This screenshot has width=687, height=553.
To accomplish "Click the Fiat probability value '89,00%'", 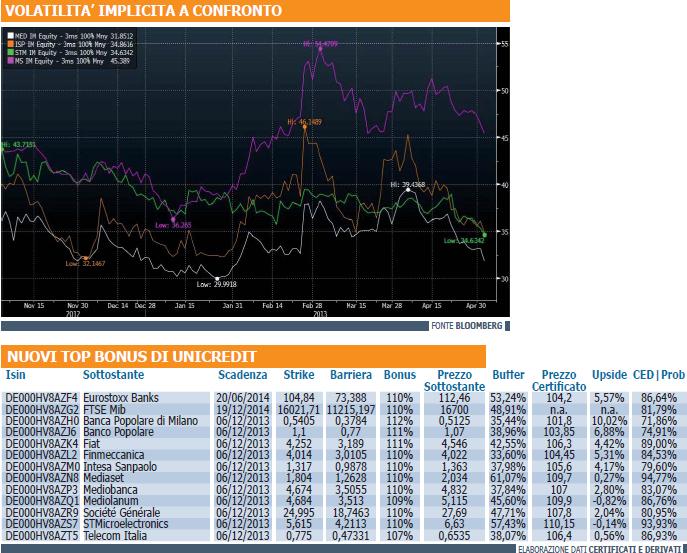I will (659, 443).
